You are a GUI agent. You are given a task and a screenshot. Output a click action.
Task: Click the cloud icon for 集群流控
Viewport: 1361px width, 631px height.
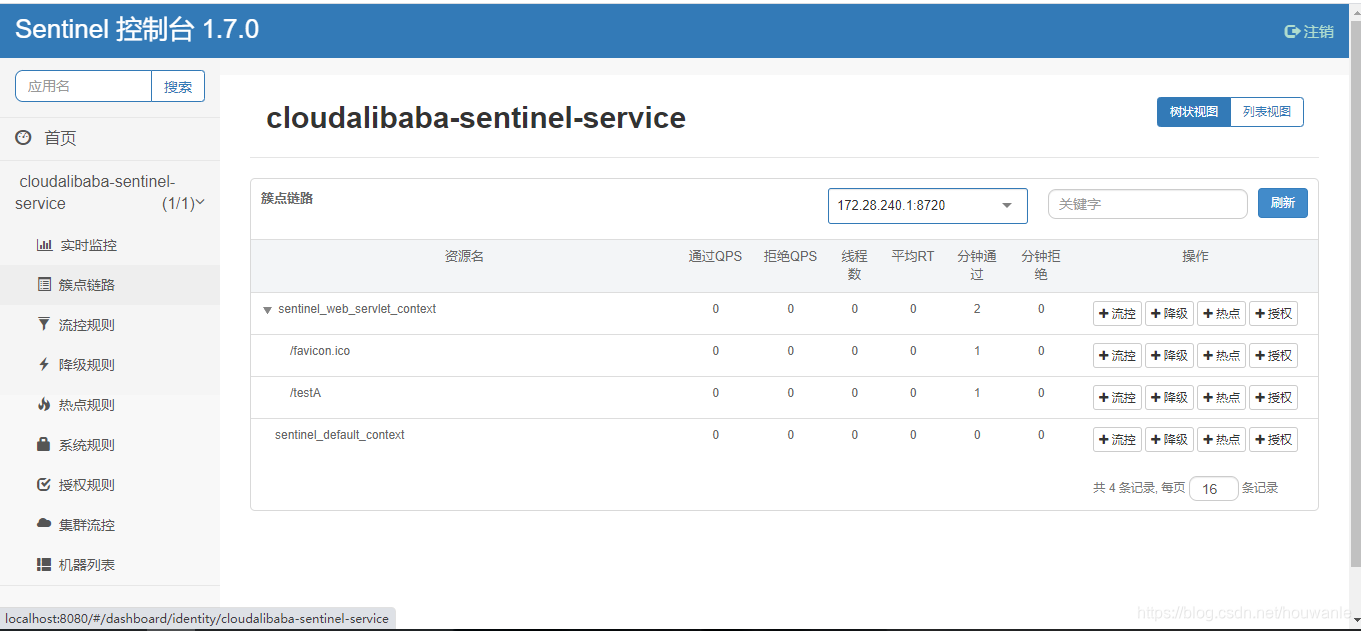point(44,524)
